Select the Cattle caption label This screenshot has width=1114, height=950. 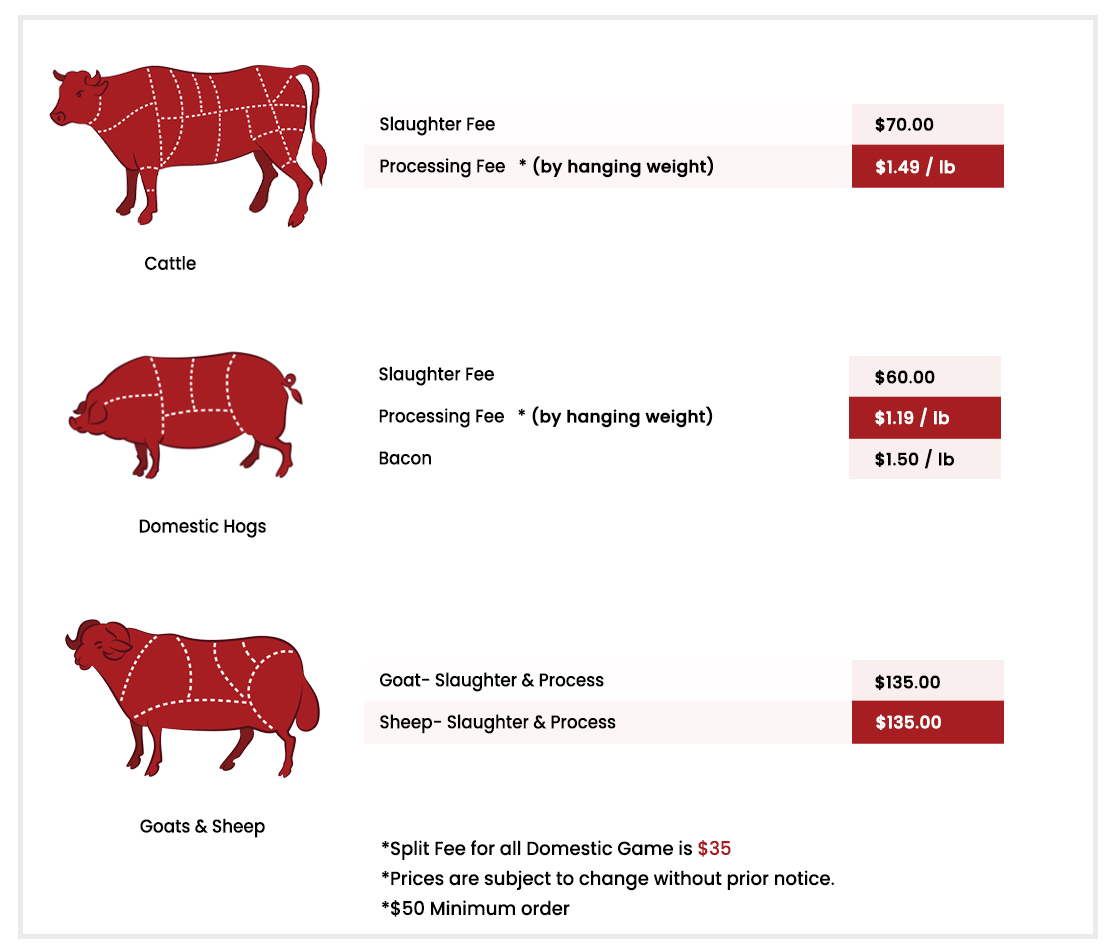(x=170, y=264)
